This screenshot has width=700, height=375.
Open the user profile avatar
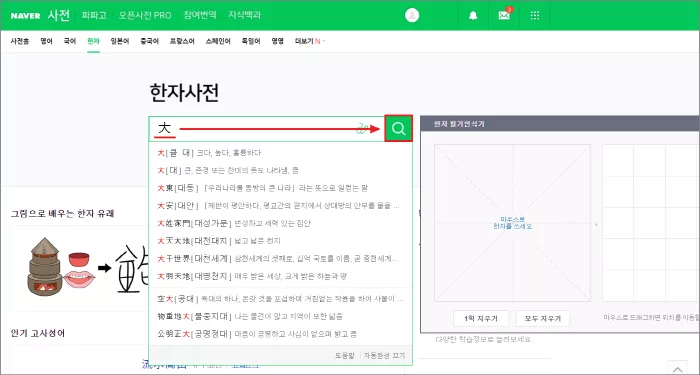pos(412,15)
